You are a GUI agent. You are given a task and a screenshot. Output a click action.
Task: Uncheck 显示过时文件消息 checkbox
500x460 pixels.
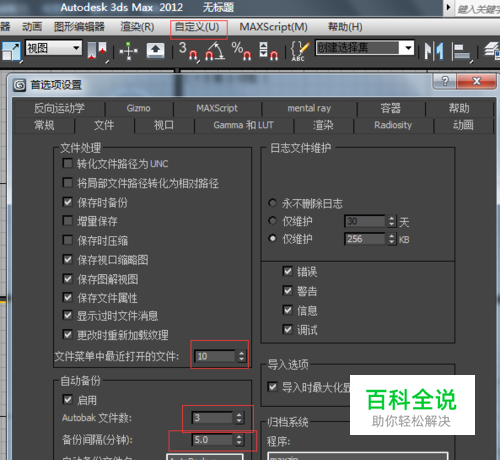pos(68,315)
